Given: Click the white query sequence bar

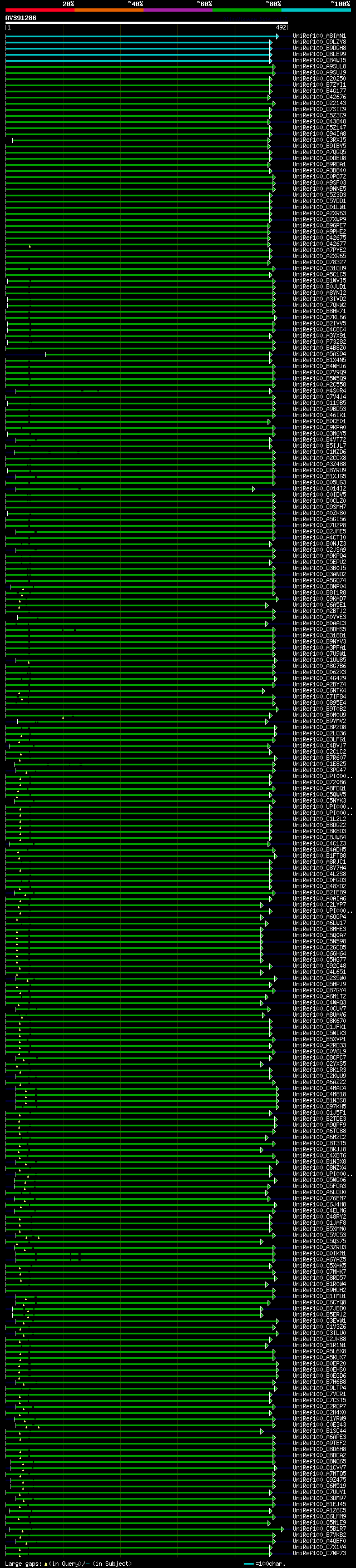Looking at the screenshot, I should pyautogui.click(x=147, y=23).
